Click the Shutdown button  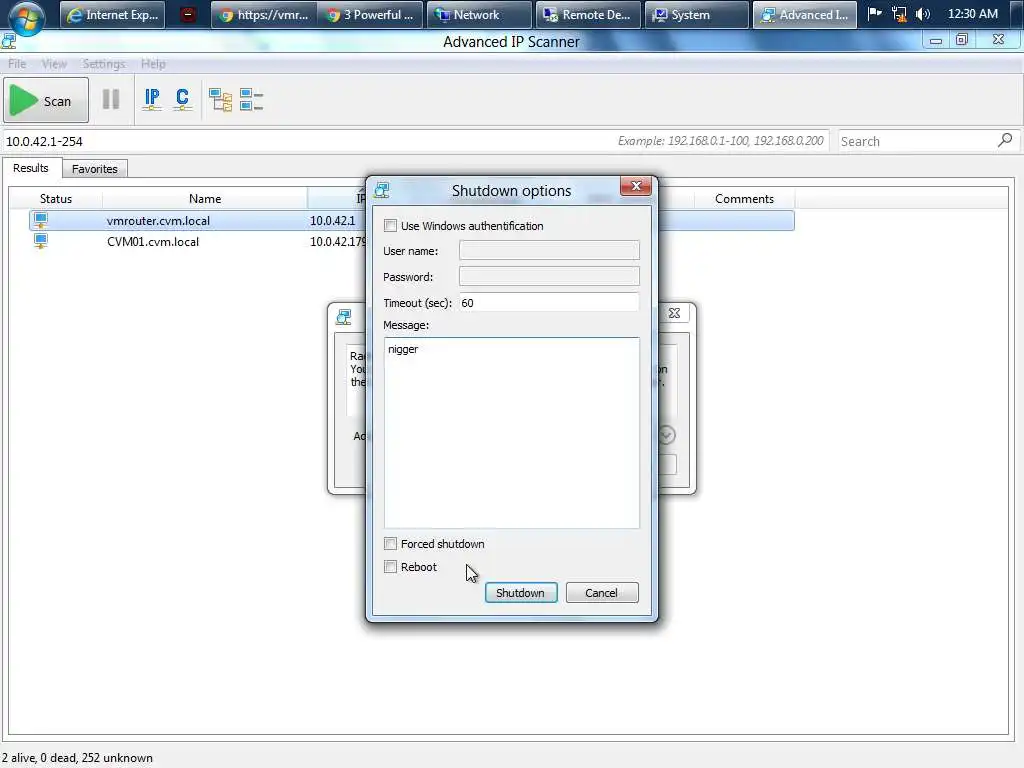pos(520,593)
